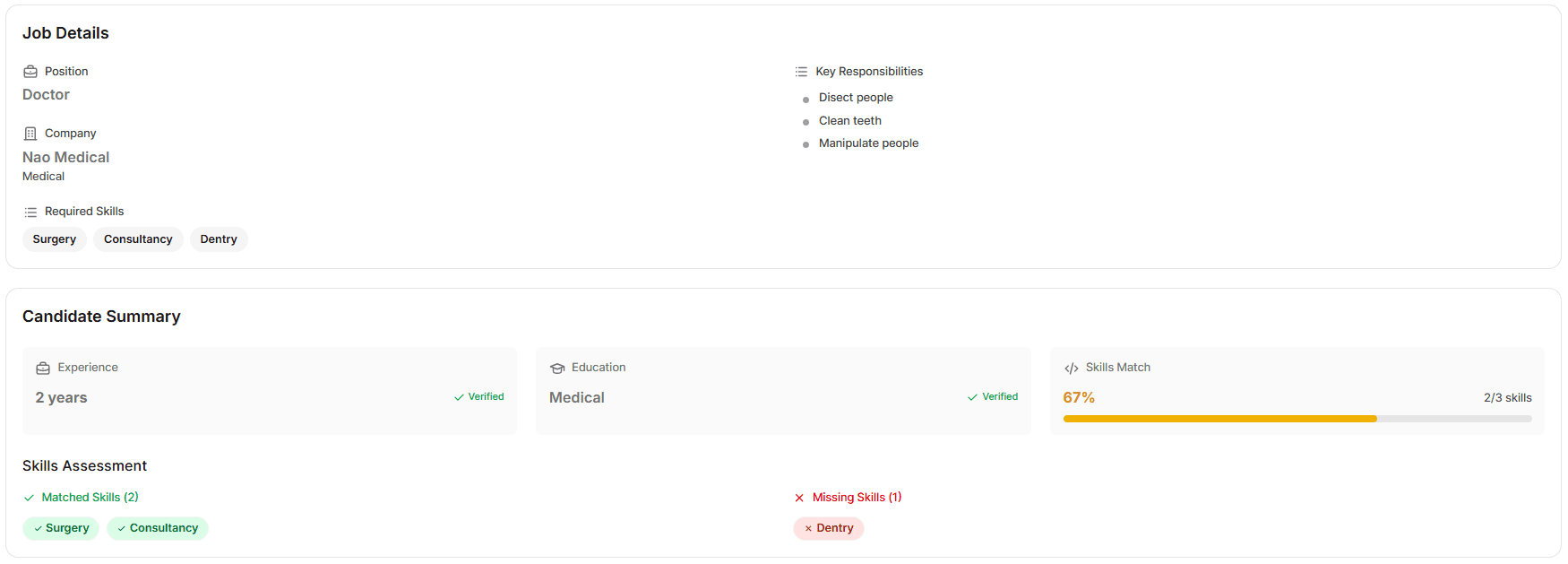Click the matched Consultancy green badge
1568x564 pixels.
tap(158, 528)
